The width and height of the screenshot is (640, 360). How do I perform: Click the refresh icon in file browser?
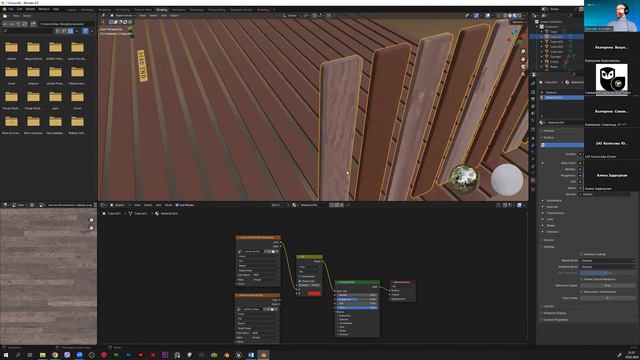(x=25, y=24)
